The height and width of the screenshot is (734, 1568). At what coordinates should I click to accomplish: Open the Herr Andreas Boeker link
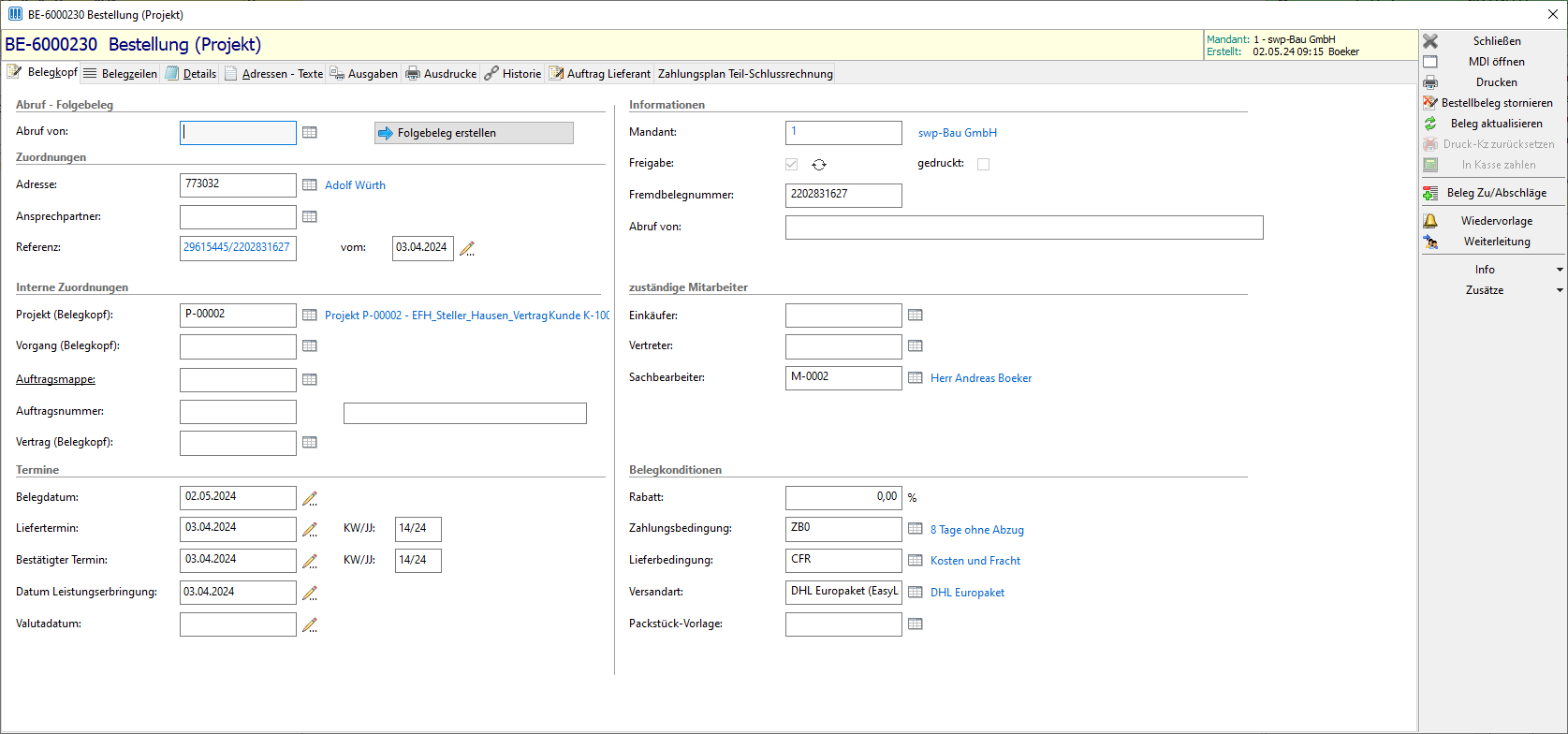pyautogui.click(x=981, y=378)
